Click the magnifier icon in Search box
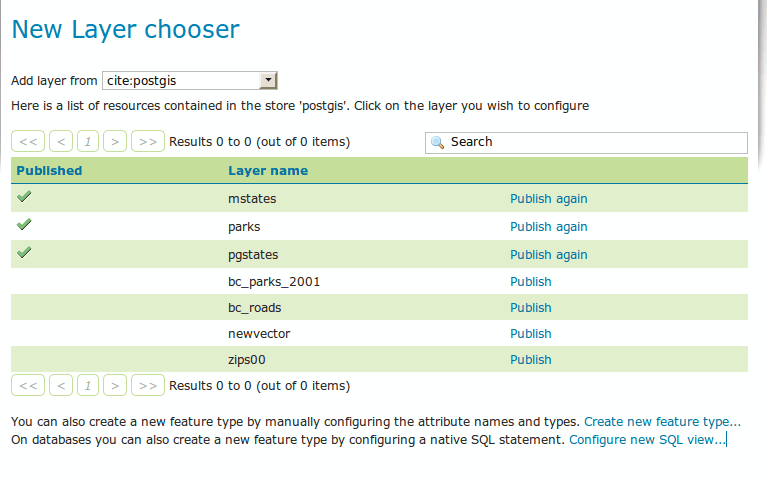The width and height of the screenshot is (767, 479). (437, 142)
